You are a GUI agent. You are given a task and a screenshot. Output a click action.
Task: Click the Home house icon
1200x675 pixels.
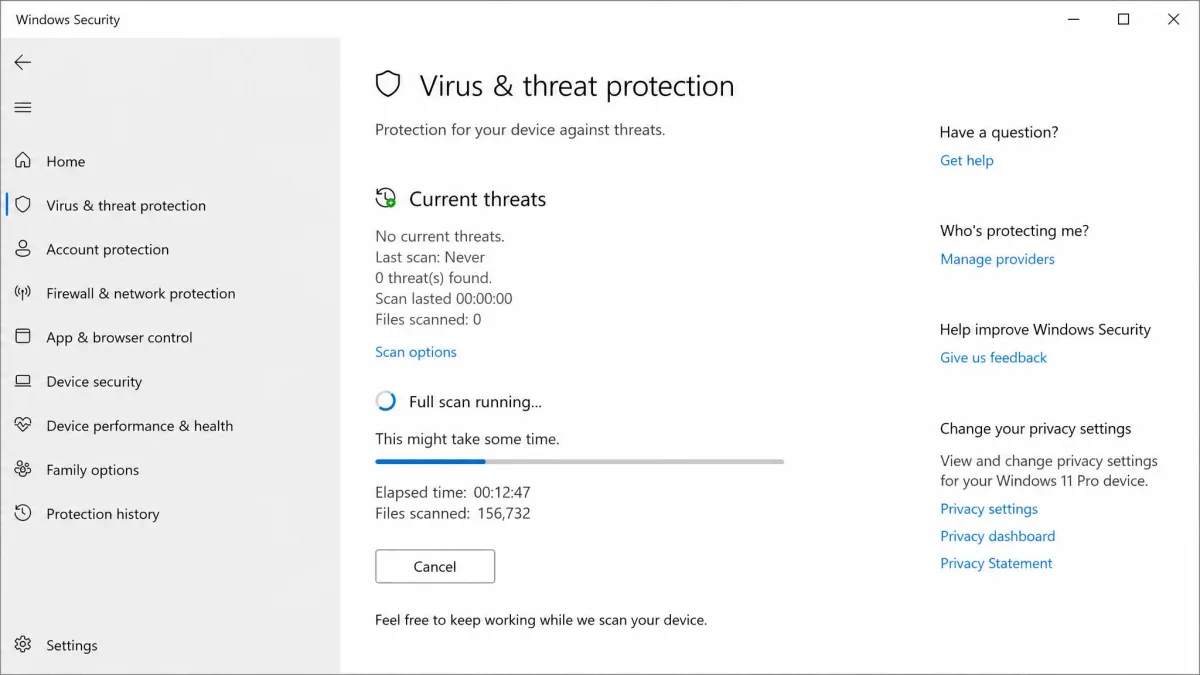23,161
